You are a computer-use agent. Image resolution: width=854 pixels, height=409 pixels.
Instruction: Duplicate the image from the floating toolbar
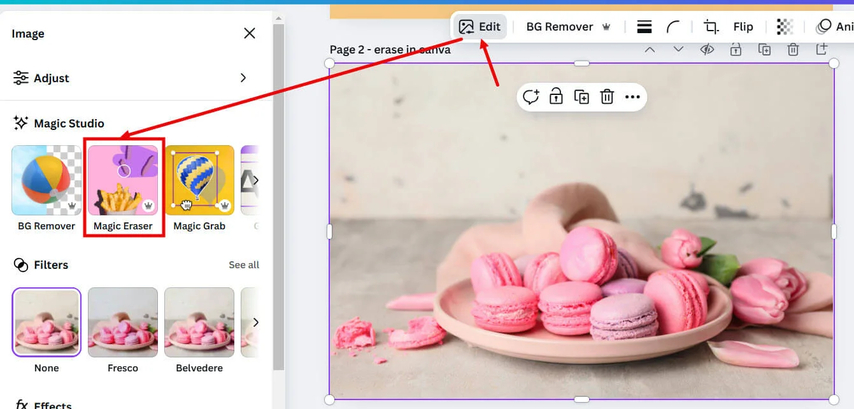[x=582, y=97]
